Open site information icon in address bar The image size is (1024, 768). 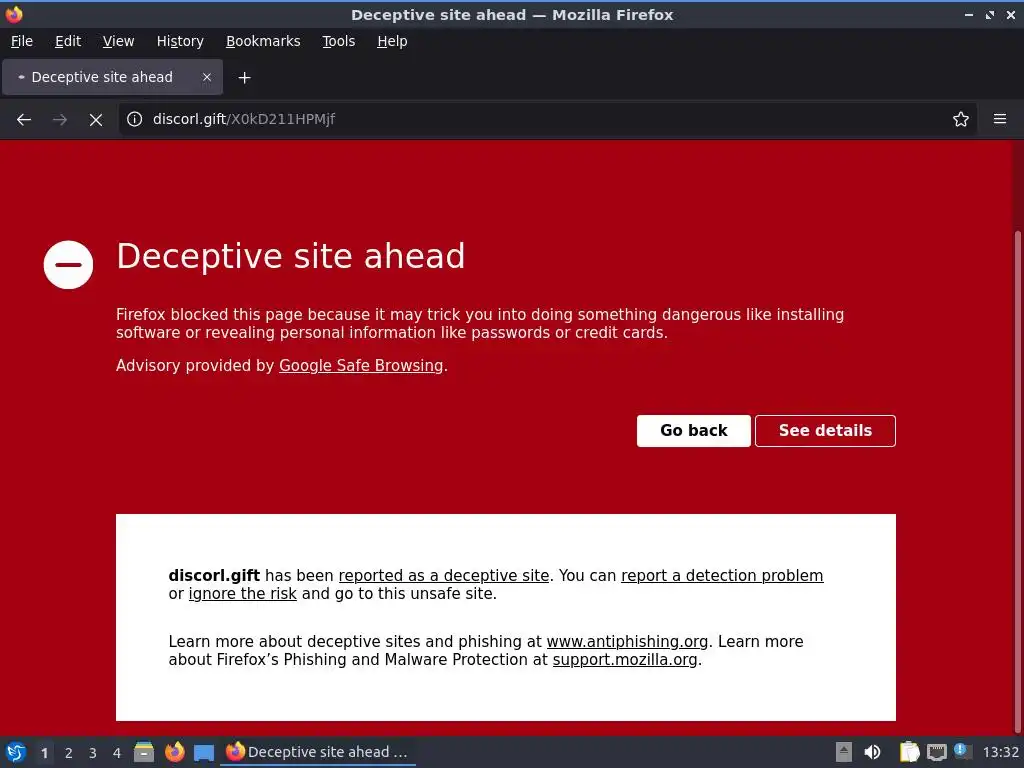point(135,119)
